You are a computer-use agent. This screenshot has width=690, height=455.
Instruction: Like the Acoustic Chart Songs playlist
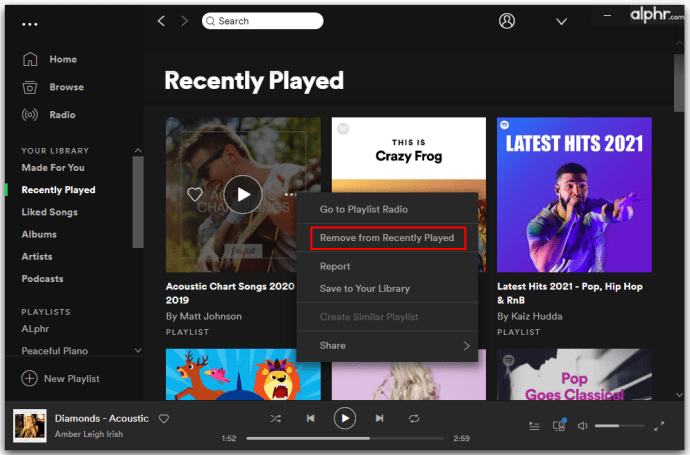(195, 194)
